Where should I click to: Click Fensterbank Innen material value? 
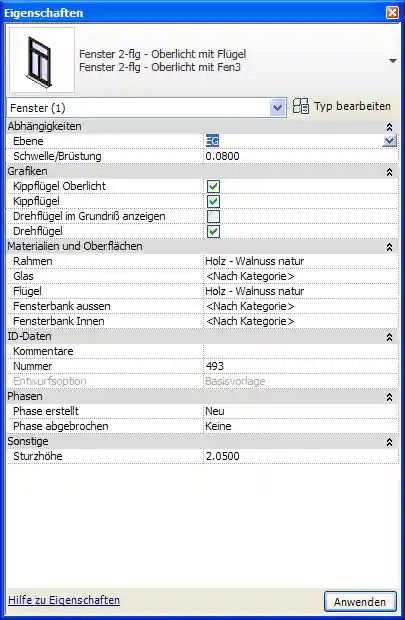tap(301, 321)
